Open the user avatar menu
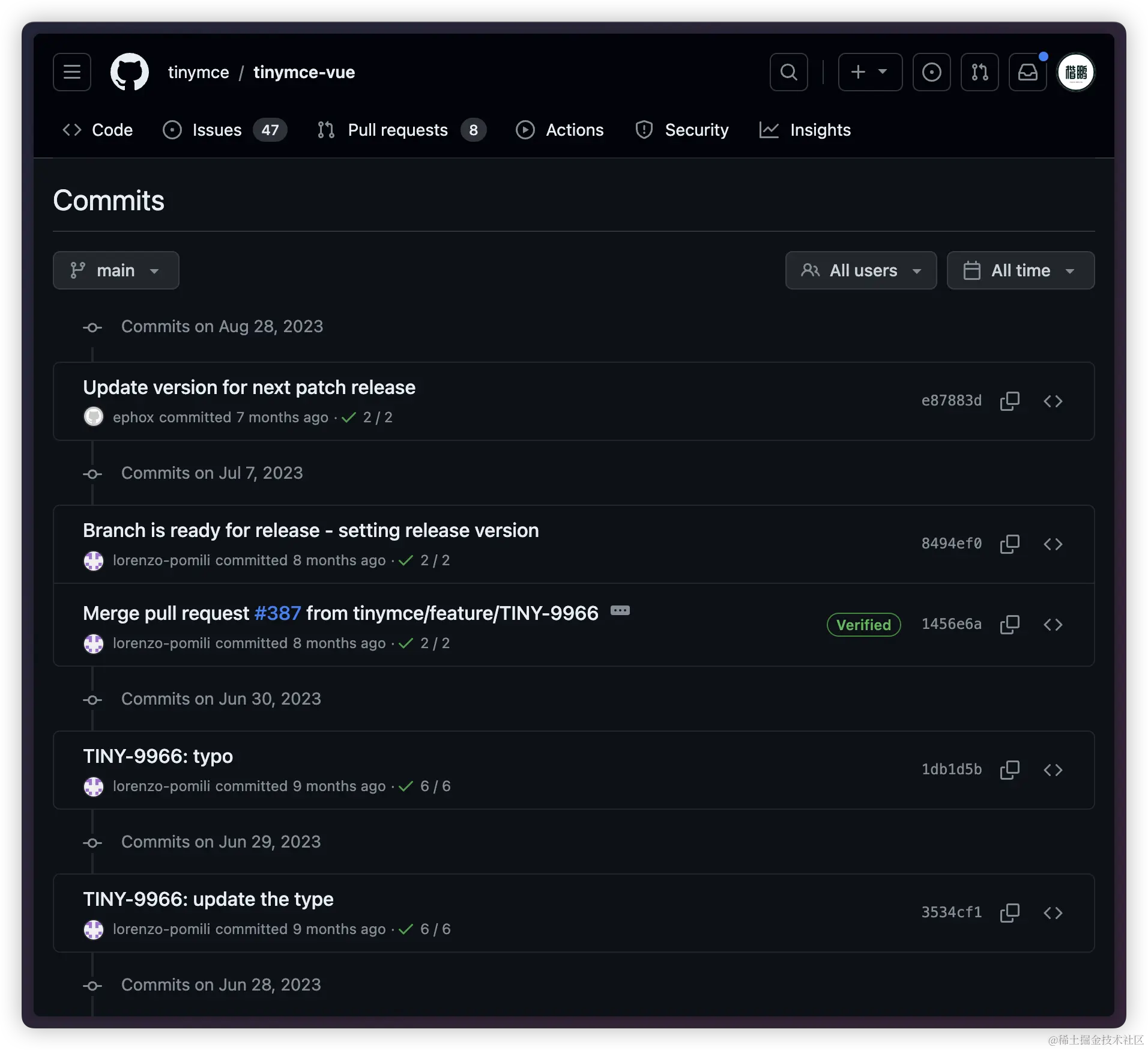1148x1050 pixels. pos(1076,72)
